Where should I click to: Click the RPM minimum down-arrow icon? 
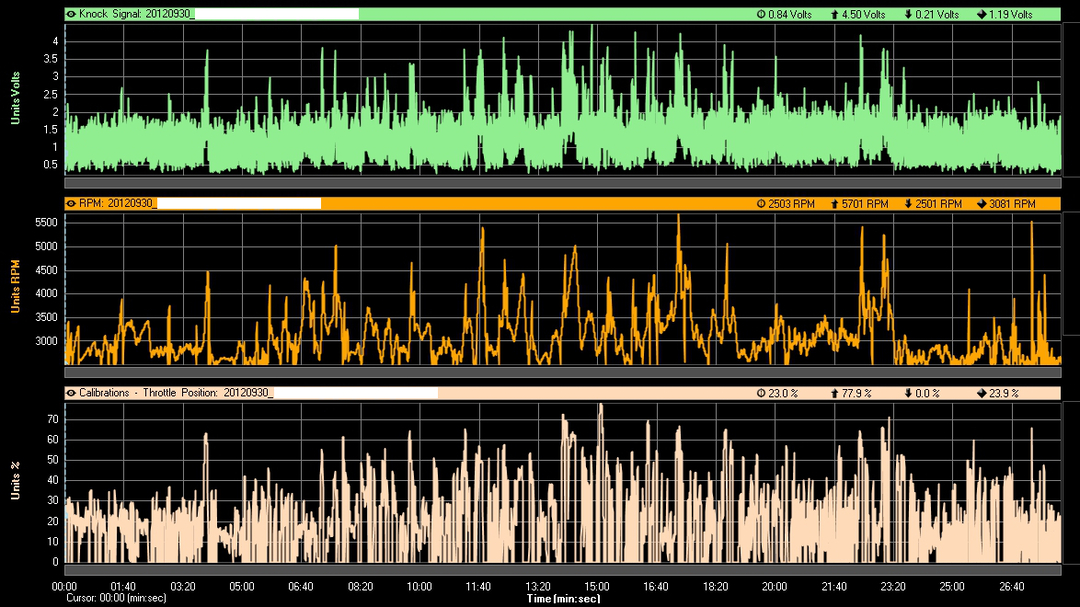click(x=908, y=203)
